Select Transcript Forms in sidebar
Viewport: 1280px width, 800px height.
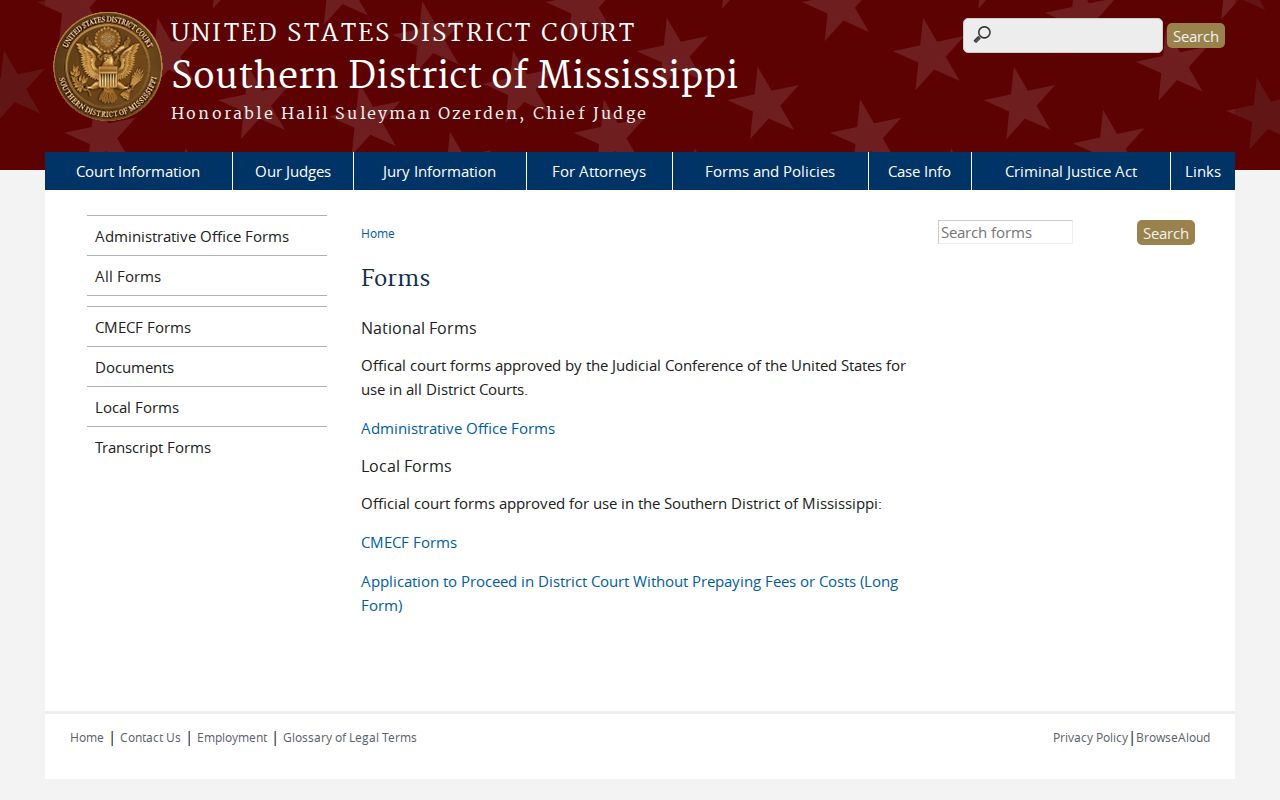[207, 447]
